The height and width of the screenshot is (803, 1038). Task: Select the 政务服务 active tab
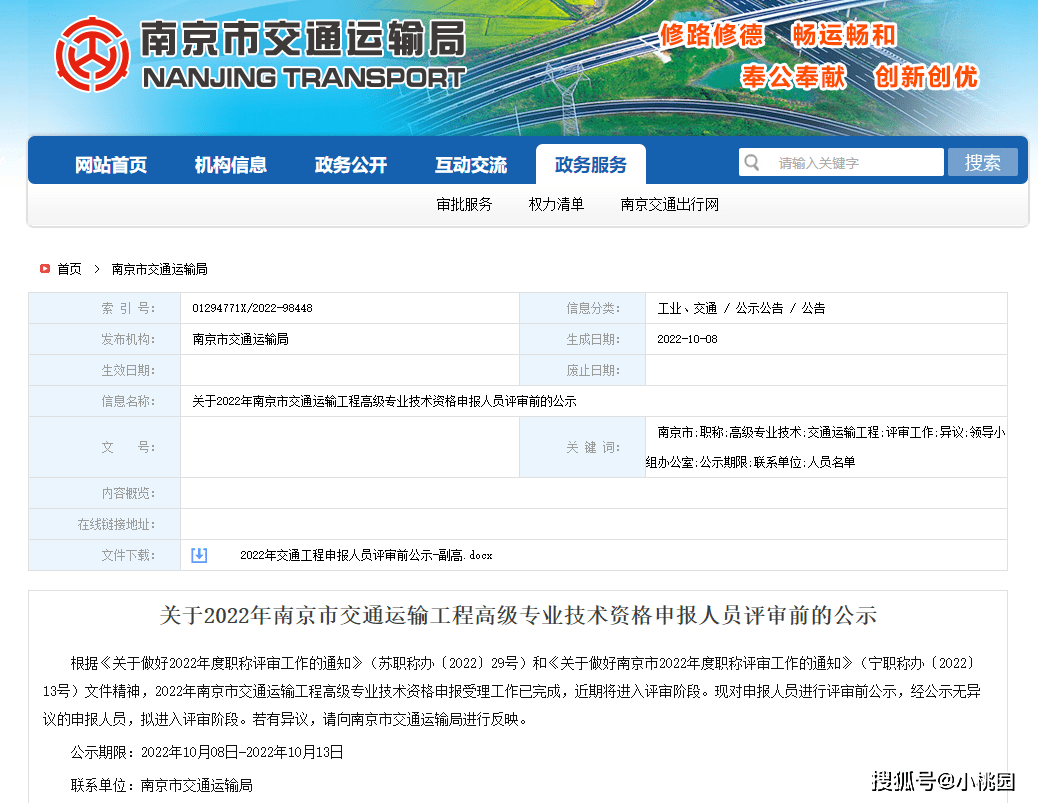click(590, 164)
